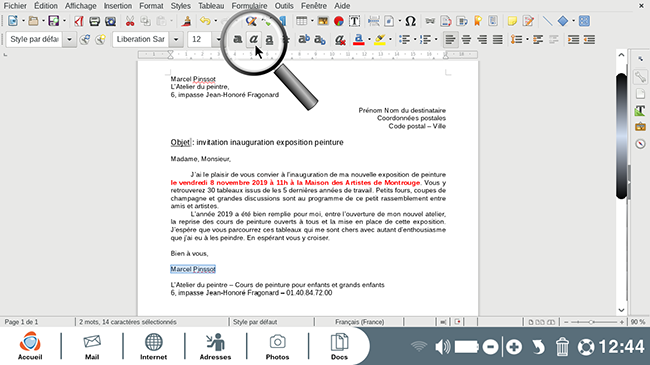Image resolution: width=650 pixels, height=365 pixels.
Task: Open the font size dropdown
Action: point(218,39)
